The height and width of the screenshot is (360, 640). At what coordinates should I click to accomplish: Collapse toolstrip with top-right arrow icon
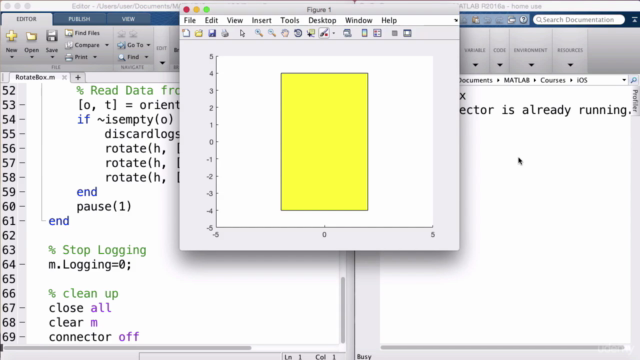(635, 20)
